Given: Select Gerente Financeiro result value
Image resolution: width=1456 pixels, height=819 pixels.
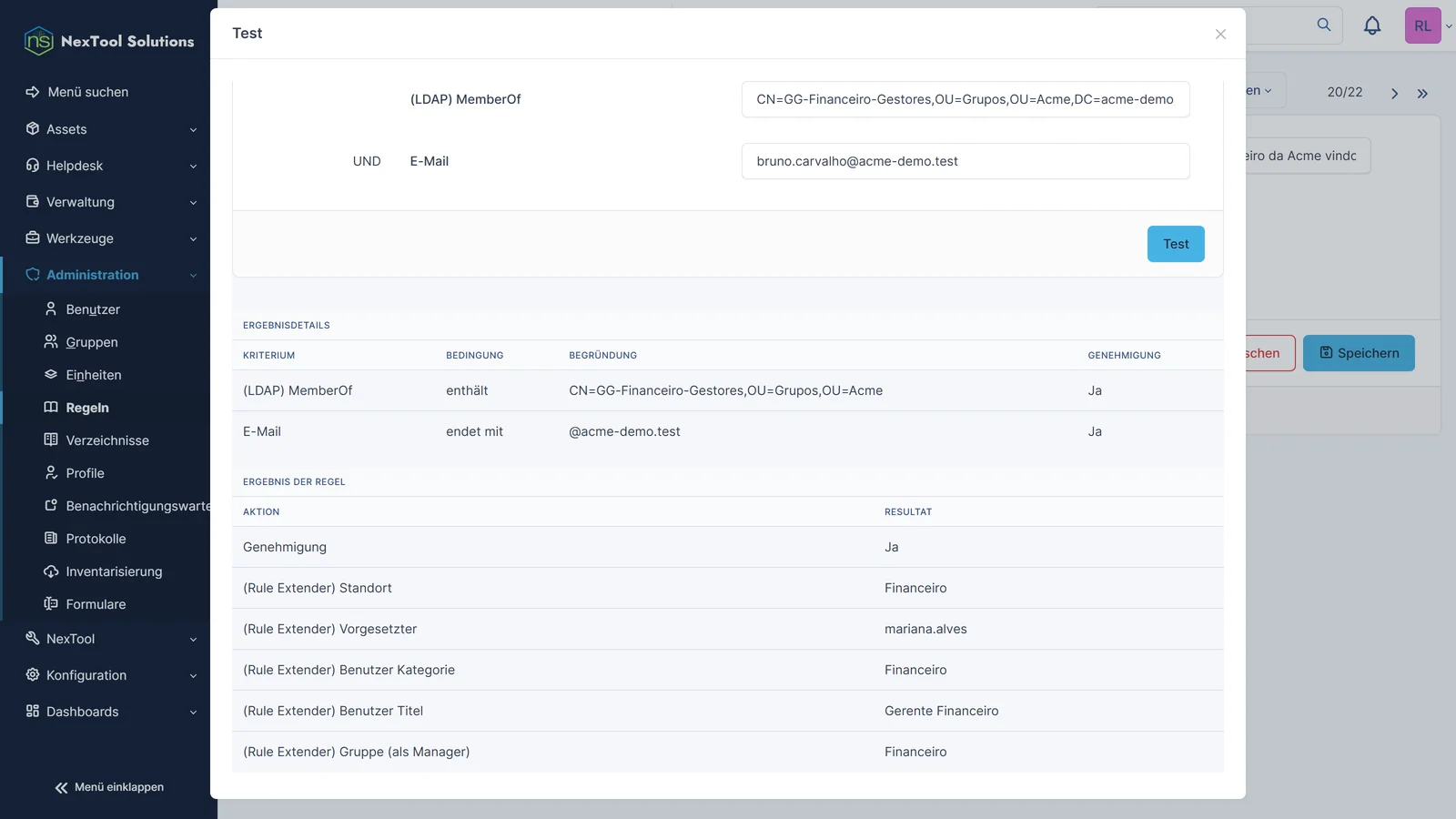Looking at the screenshot, I should tap(941, 711).
